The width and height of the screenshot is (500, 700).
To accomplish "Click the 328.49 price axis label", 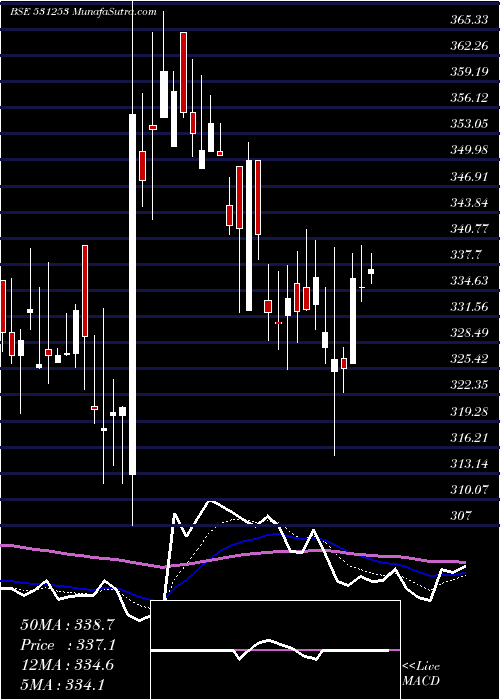I will (x=470, y=333).
